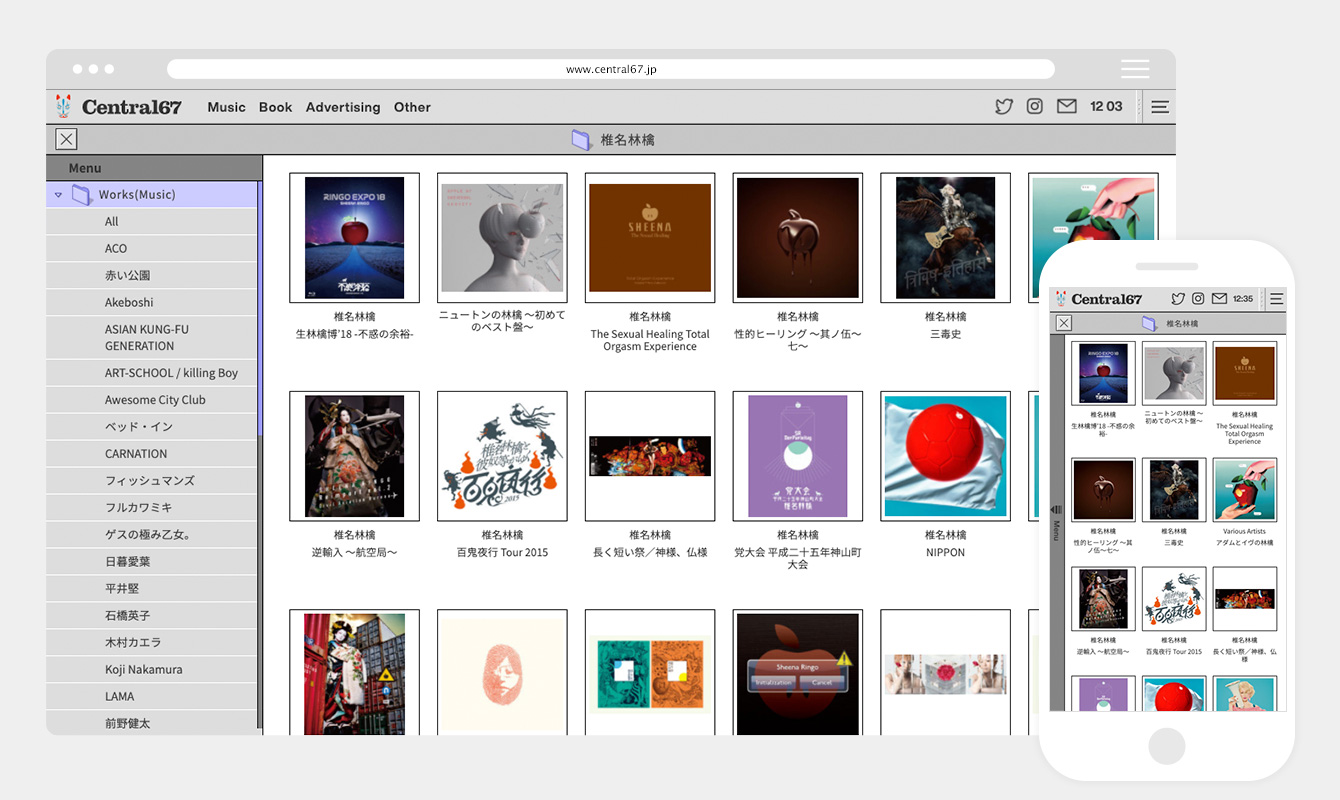Open the desktop NIPPON red ball cover
The height and width of the screenshot is (800, 1340).
click(946, 456)
